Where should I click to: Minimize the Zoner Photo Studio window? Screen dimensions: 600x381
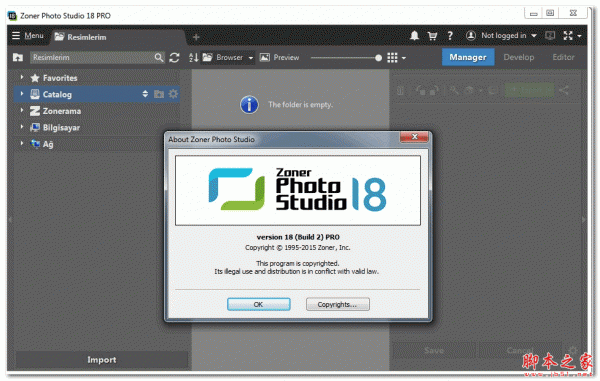(x=533, y=13)
